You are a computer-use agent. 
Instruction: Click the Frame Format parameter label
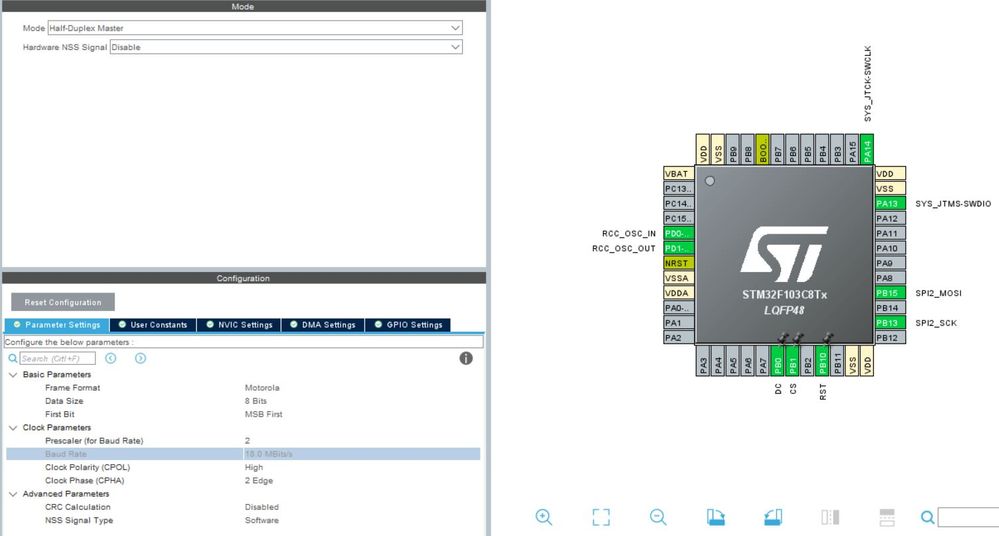pyautogui.click(x=73, y=388)
